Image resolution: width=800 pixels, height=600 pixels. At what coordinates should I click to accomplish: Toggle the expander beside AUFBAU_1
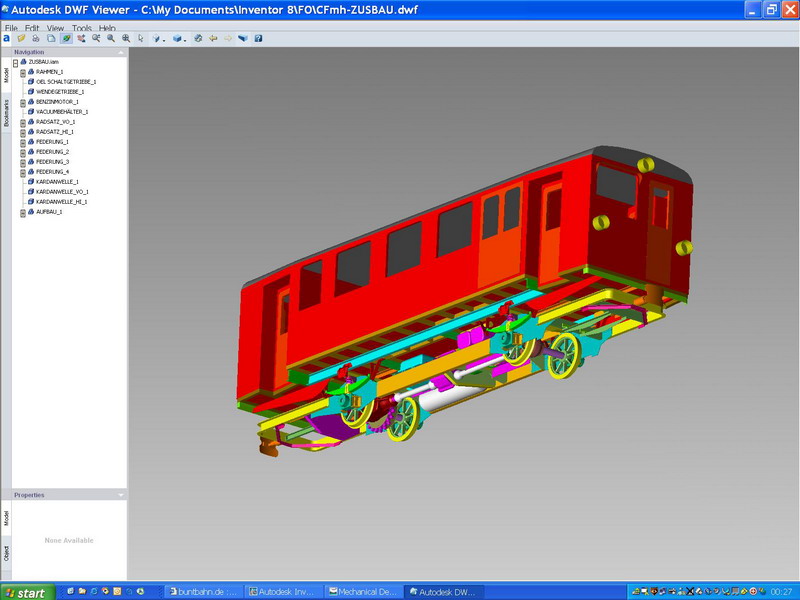point(23,213)
